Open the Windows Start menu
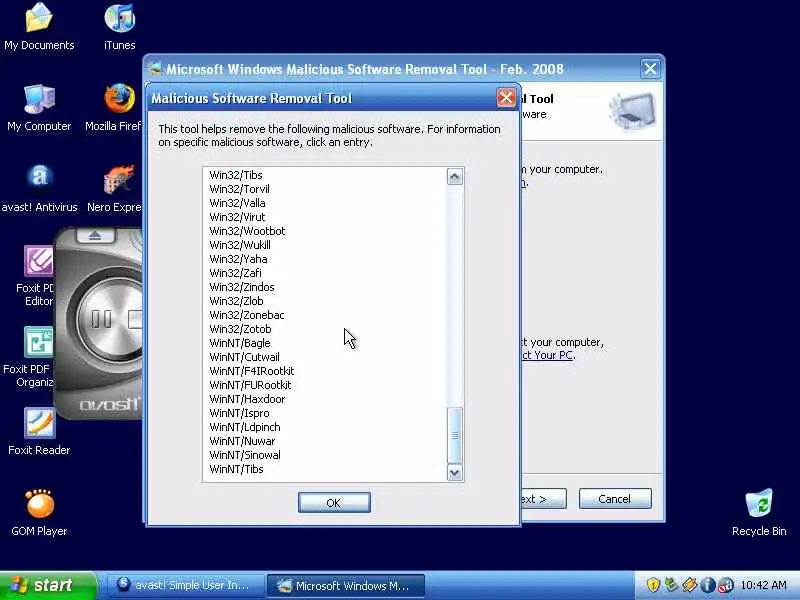This screenshot has height=600, width=800. 48,585
